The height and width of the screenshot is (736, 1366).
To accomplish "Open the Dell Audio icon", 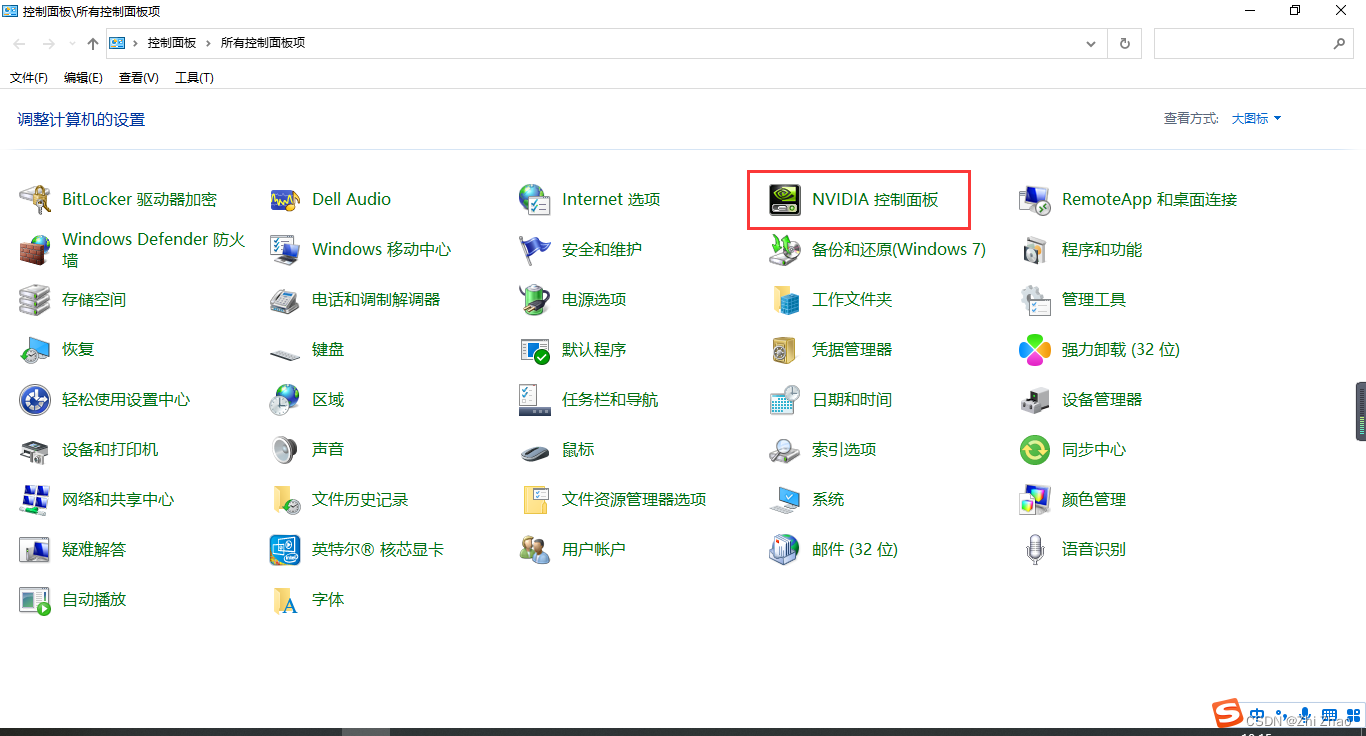I will [x=285, y=199].
